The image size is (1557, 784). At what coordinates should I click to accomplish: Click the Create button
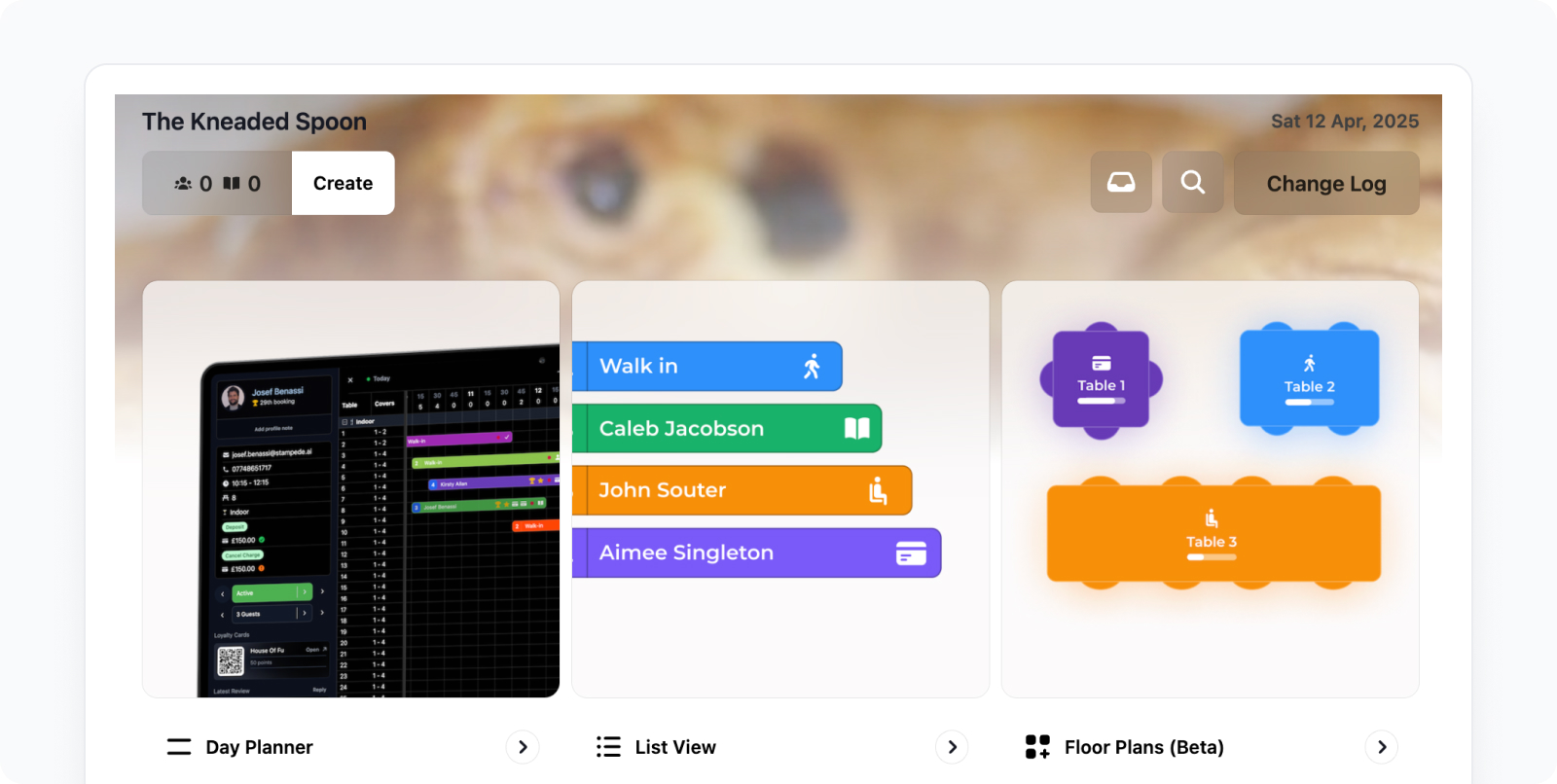pyautogui.click(x=343, y=183)
